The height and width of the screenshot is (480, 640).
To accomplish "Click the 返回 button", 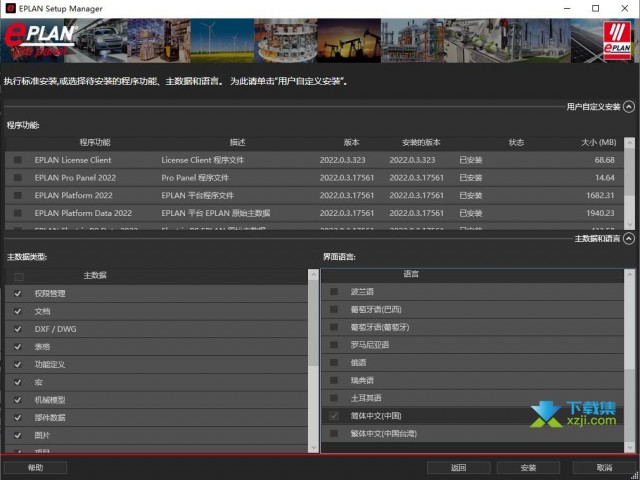I will (x=458, y=468).
